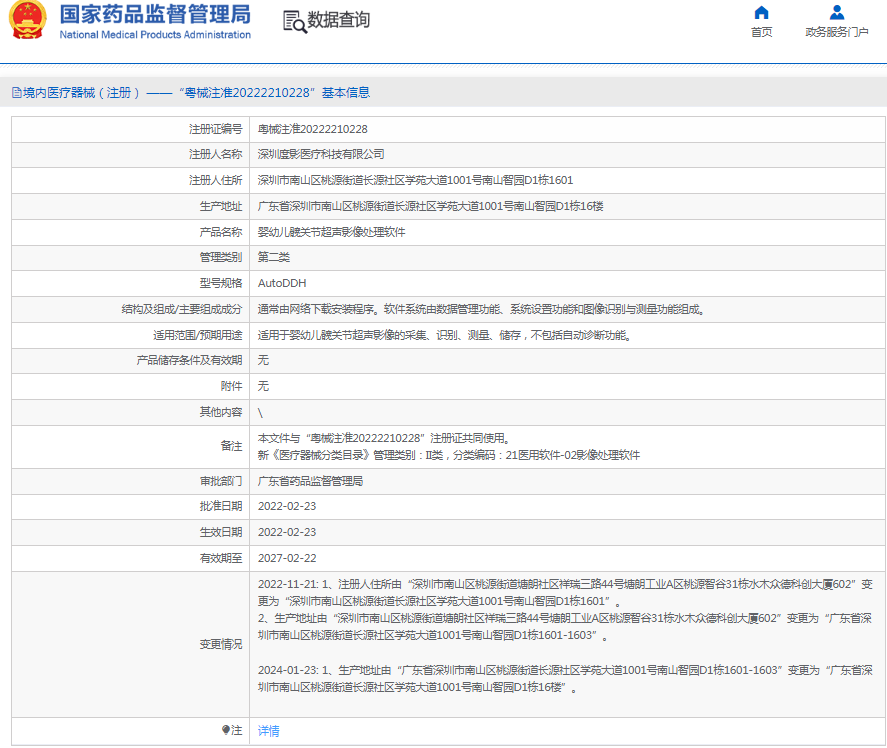887x748 pixels.
Task: Click the 注册证编号 field label
Action: [216, 129]
